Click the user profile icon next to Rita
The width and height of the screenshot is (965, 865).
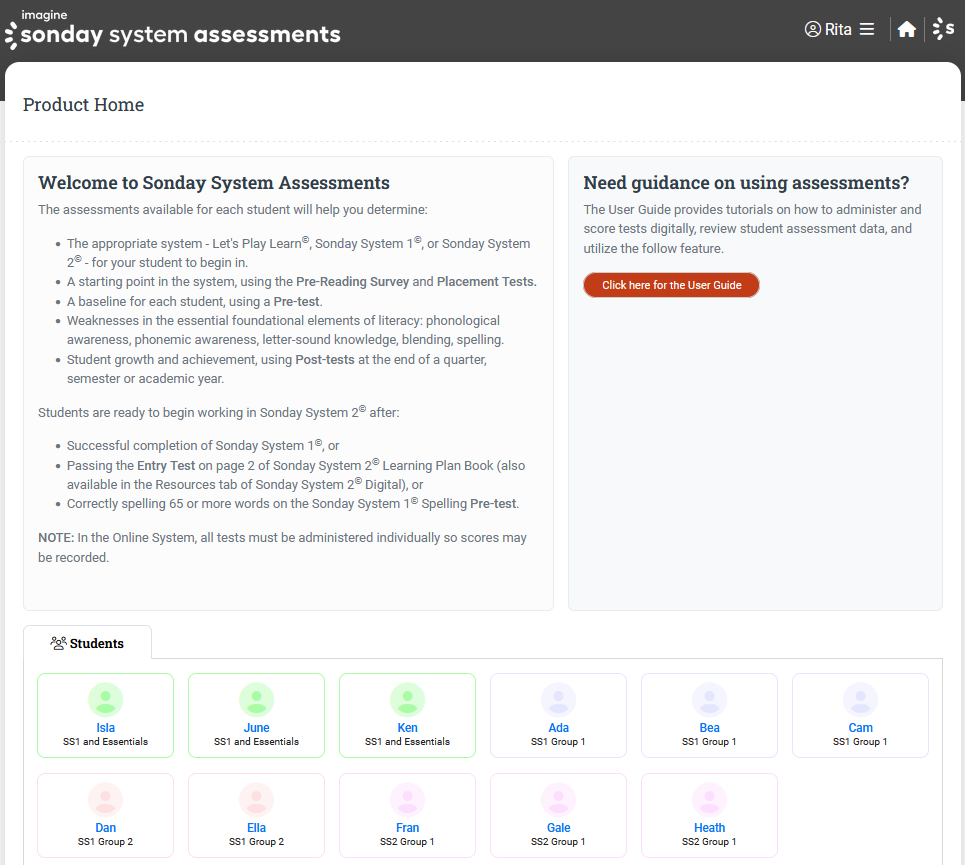click(x=813, y=30)
